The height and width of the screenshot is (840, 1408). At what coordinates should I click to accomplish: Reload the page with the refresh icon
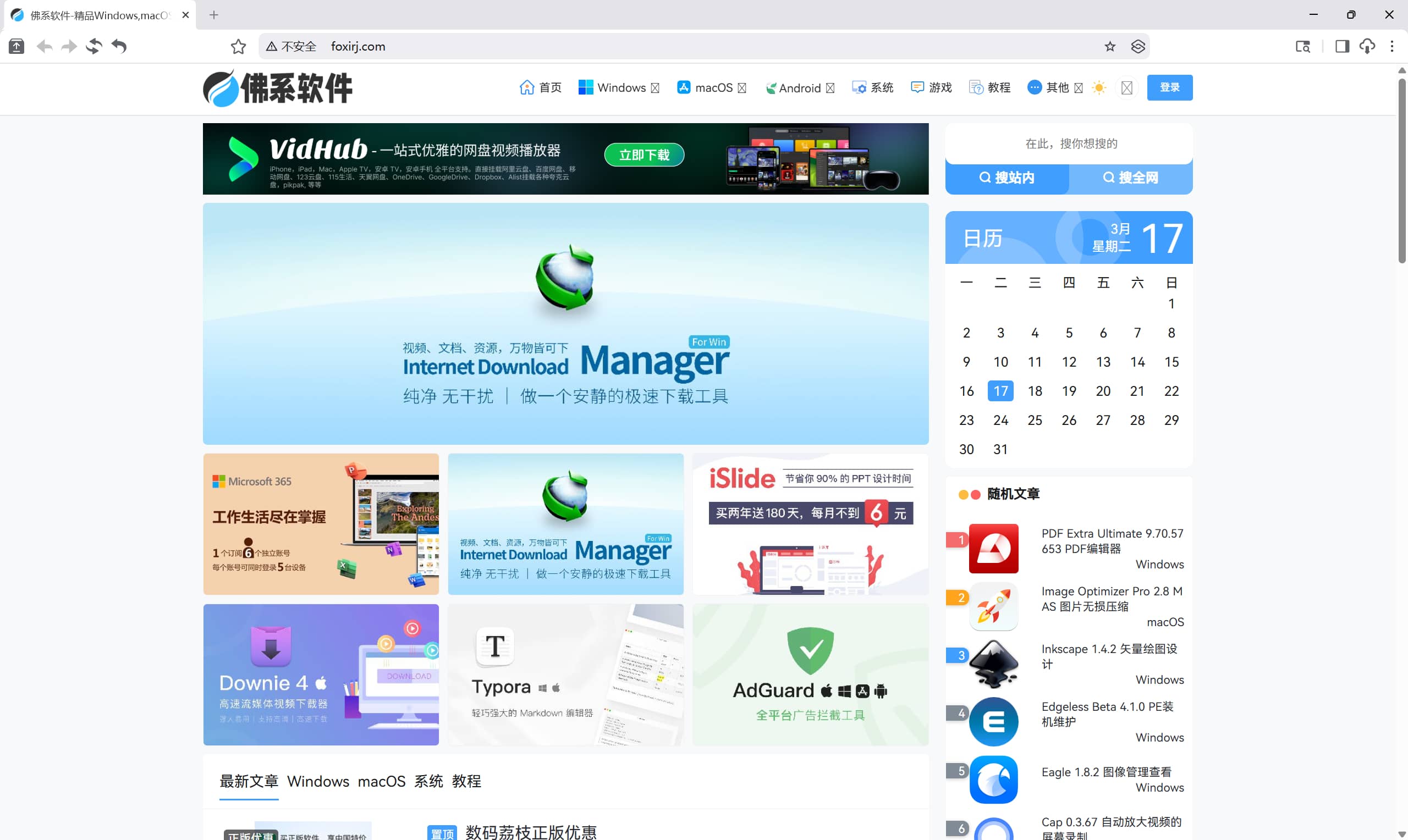(x=94, y=46)
